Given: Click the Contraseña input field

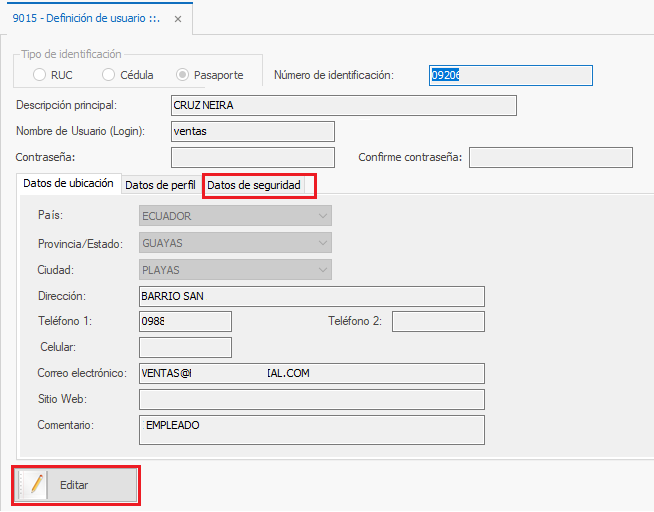Looking at the screenshot, I should [252, 157].
